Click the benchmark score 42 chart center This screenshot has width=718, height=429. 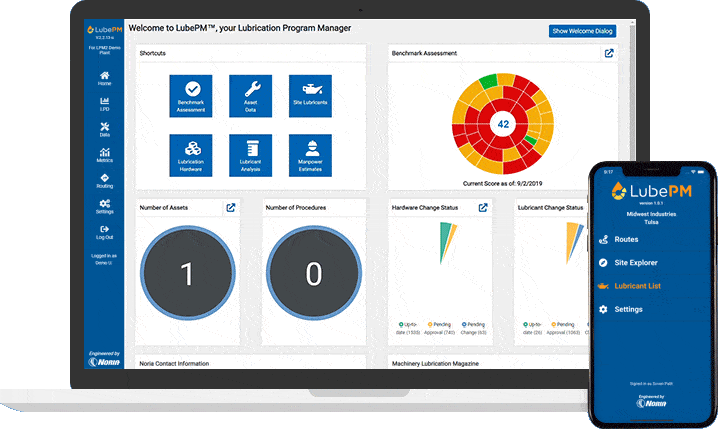coord(503,125)
